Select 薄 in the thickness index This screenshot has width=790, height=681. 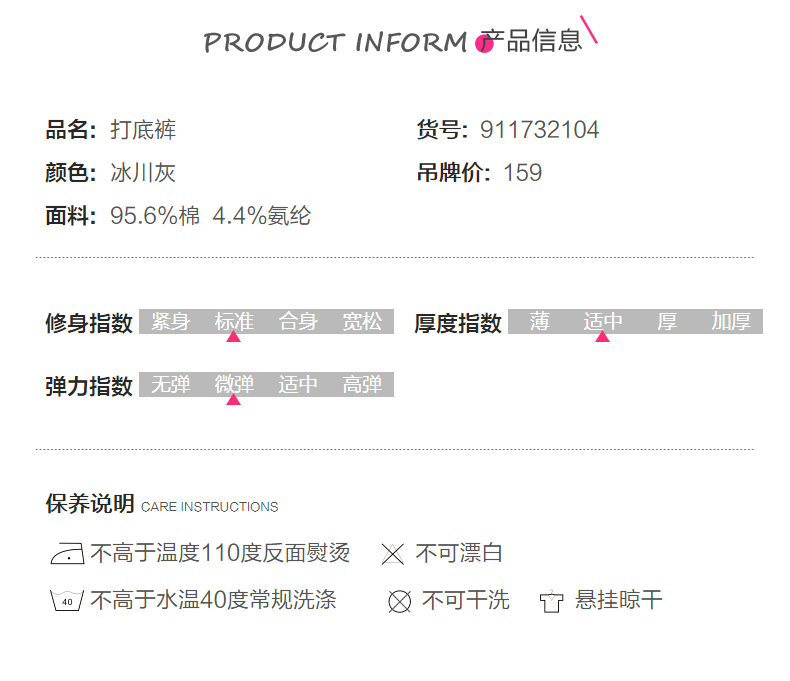tap(540, 322)
